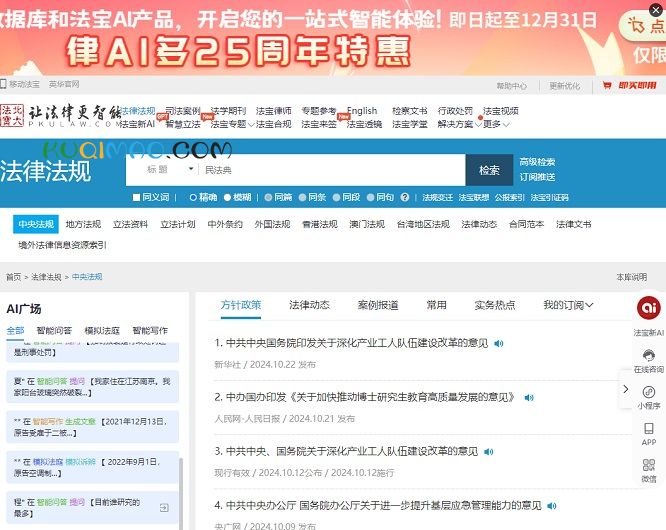
Task: Click the 本库说明 link
Action: [x=632, y=277]
